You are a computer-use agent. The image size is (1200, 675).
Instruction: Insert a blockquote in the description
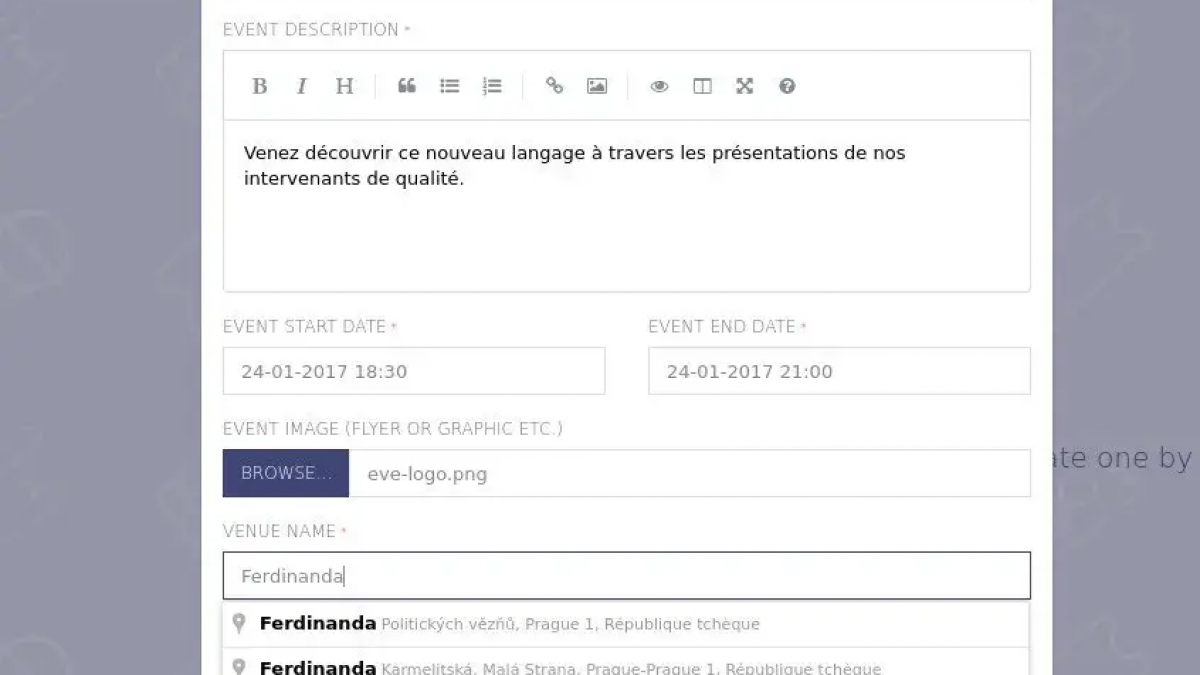407,86
